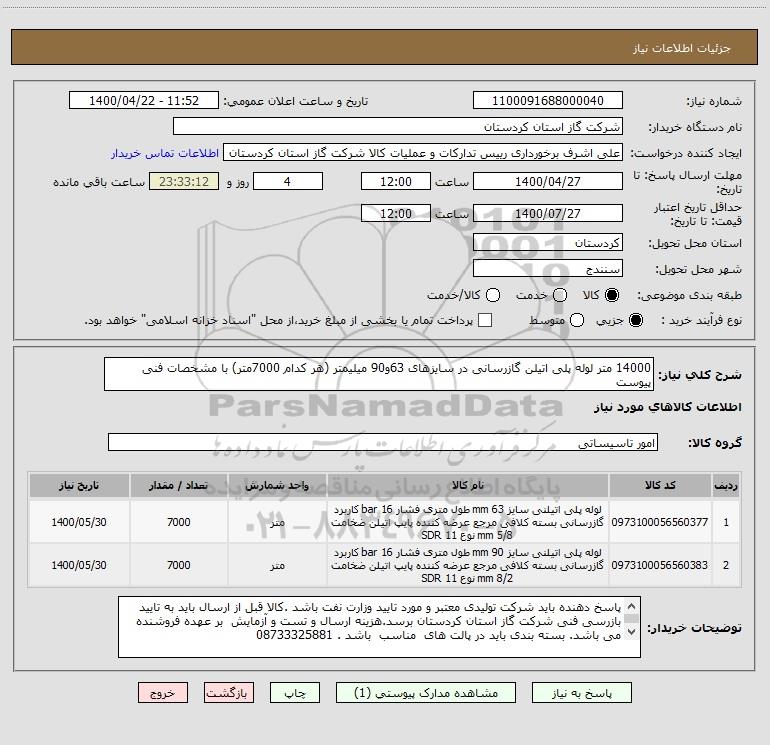Click scroll up arrow in buyer notes
Viewport: 770px width, 745px height.
coord(632,606)
